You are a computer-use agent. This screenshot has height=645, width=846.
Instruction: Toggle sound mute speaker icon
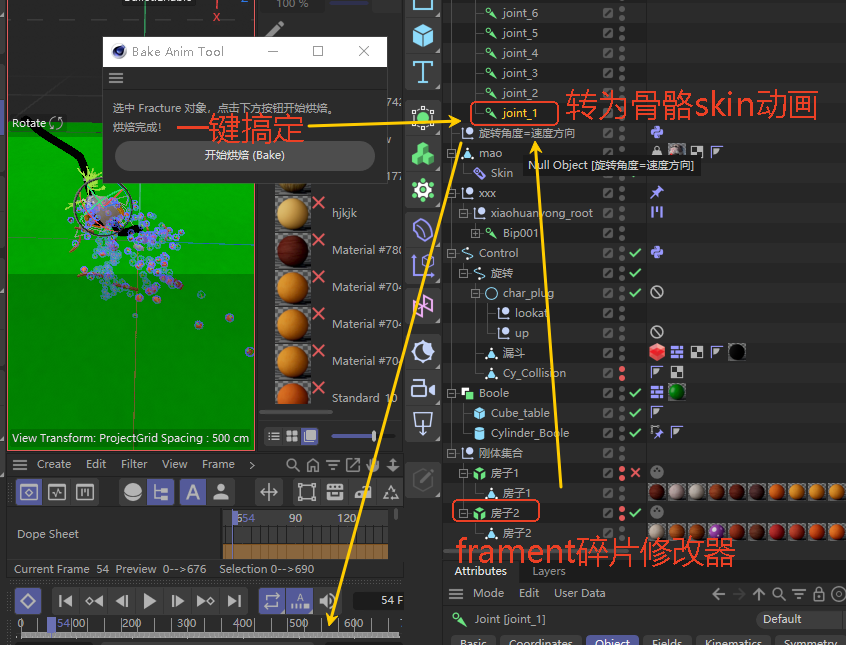tap(327, 601)
